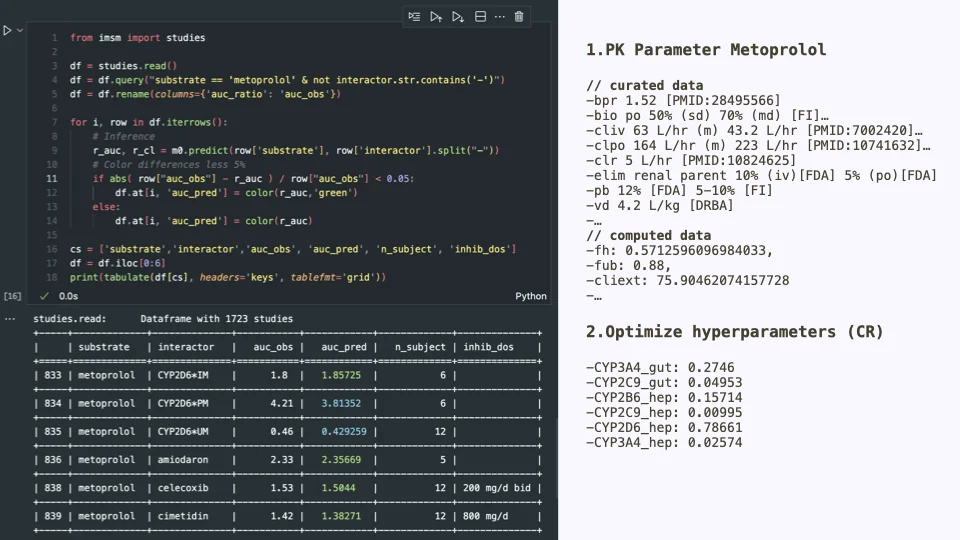Click the 'Color differences less 5%' comment
Image resolution: width=960 pixels, height=540 pixels.
pyautogui.click(x=169, y=164)
